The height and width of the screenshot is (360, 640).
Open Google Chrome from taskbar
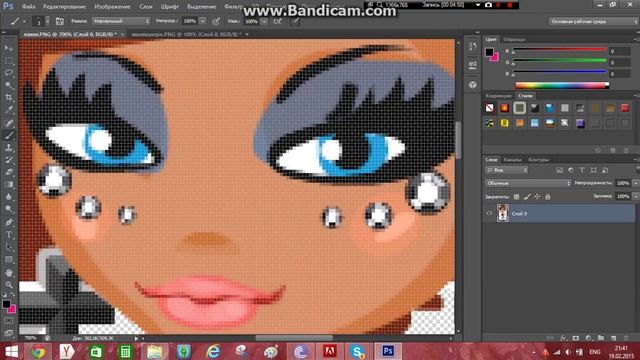[38, 351]
